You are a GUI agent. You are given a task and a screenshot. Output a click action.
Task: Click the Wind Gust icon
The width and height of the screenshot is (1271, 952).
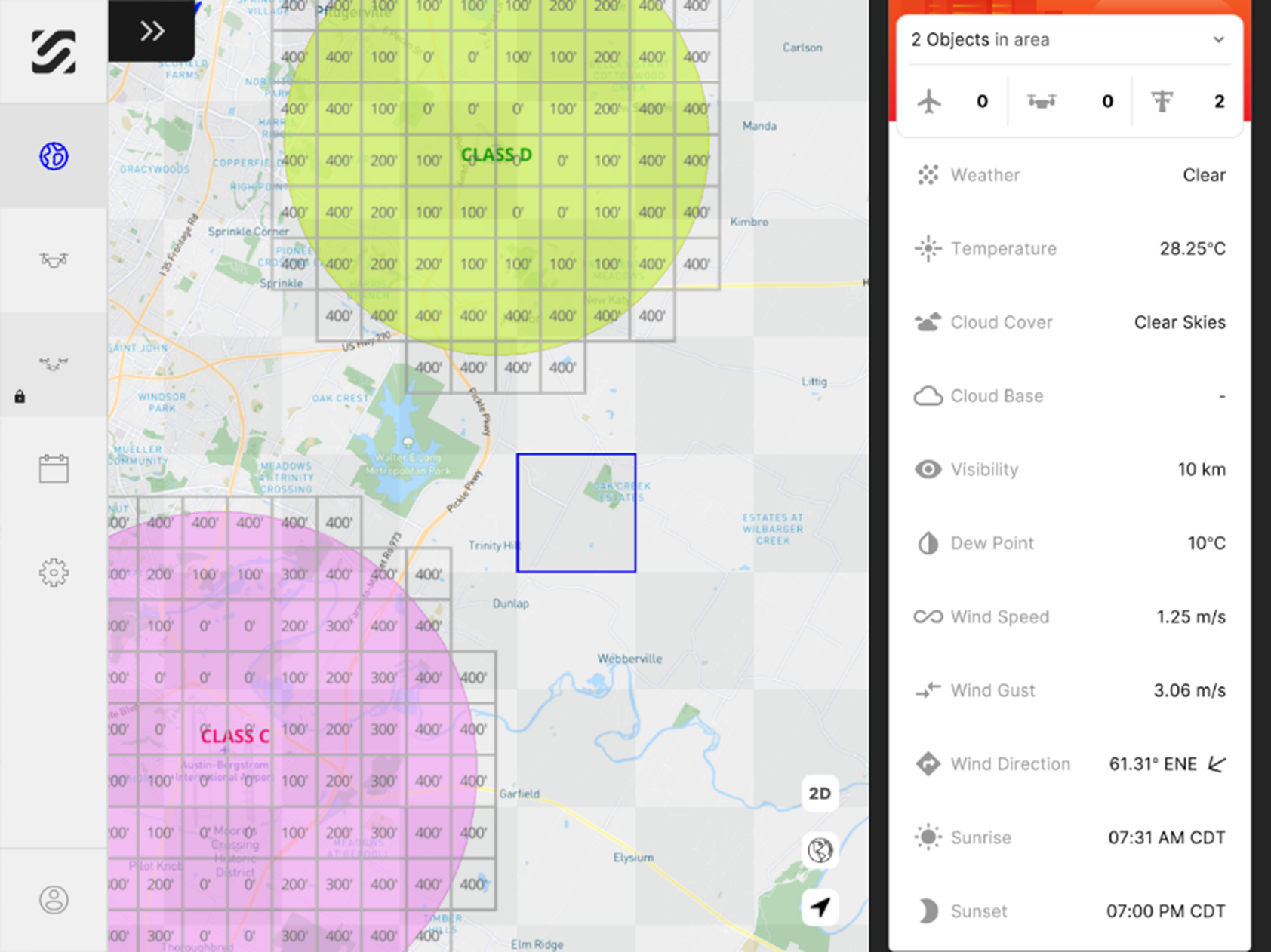[x=928, y=690]
